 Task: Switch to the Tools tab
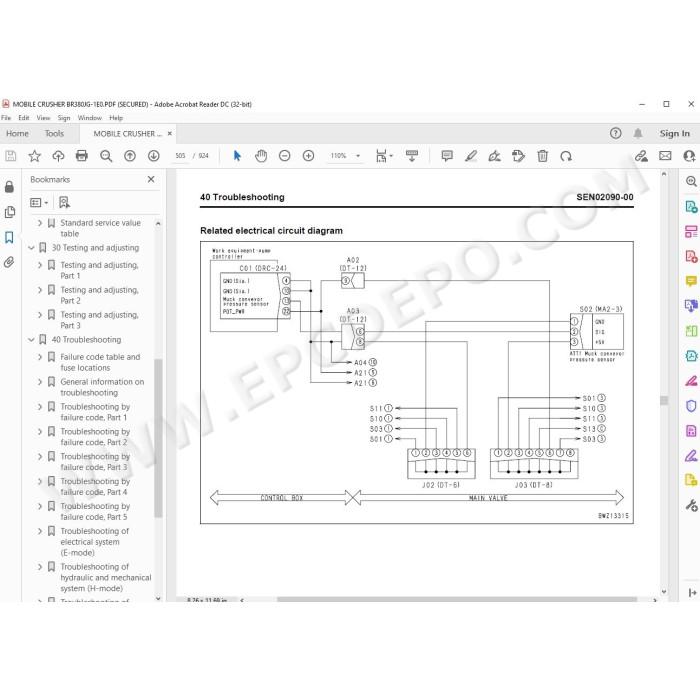point(54,133)
